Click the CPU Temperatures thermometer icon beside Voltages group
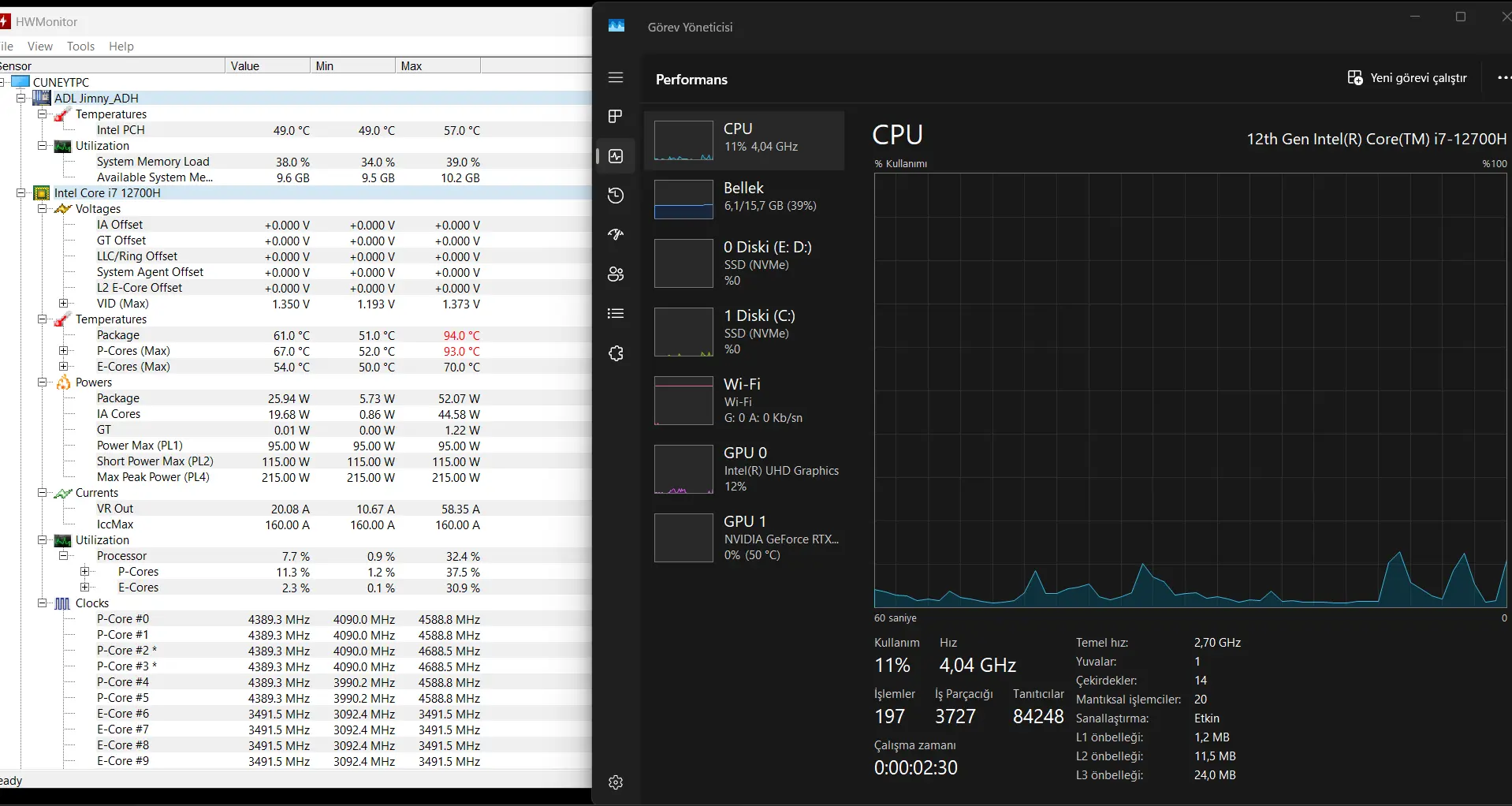 click(x=63, y=319)
